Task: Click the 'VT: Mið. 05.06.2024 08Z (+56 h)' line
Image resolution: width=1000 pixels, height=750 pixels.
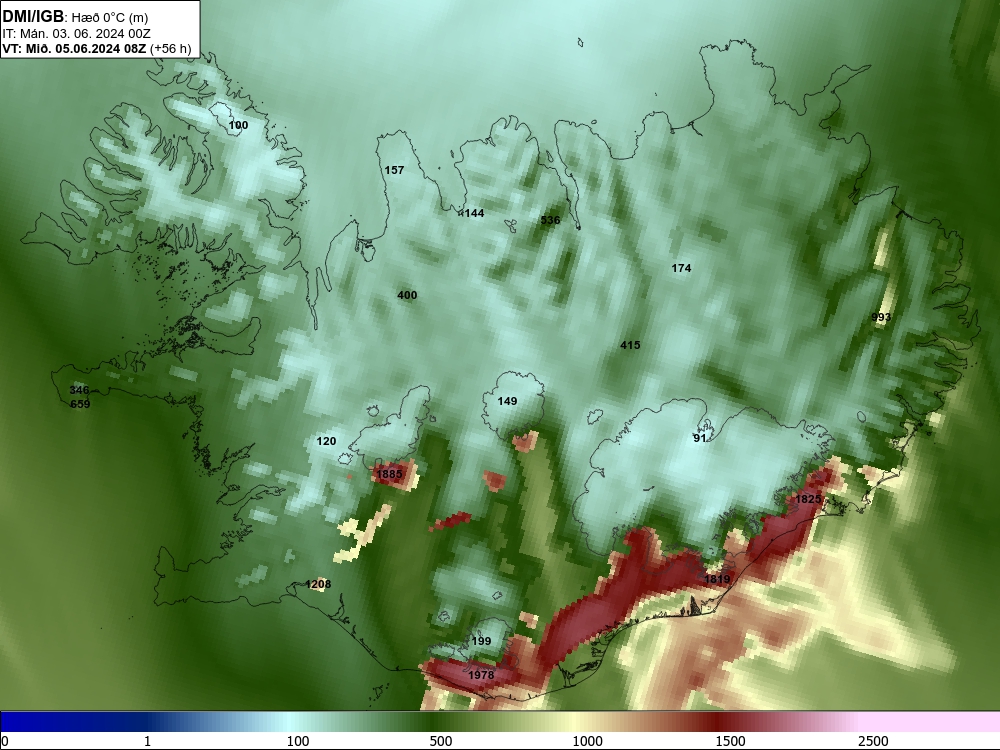Action: click(97, 48)
